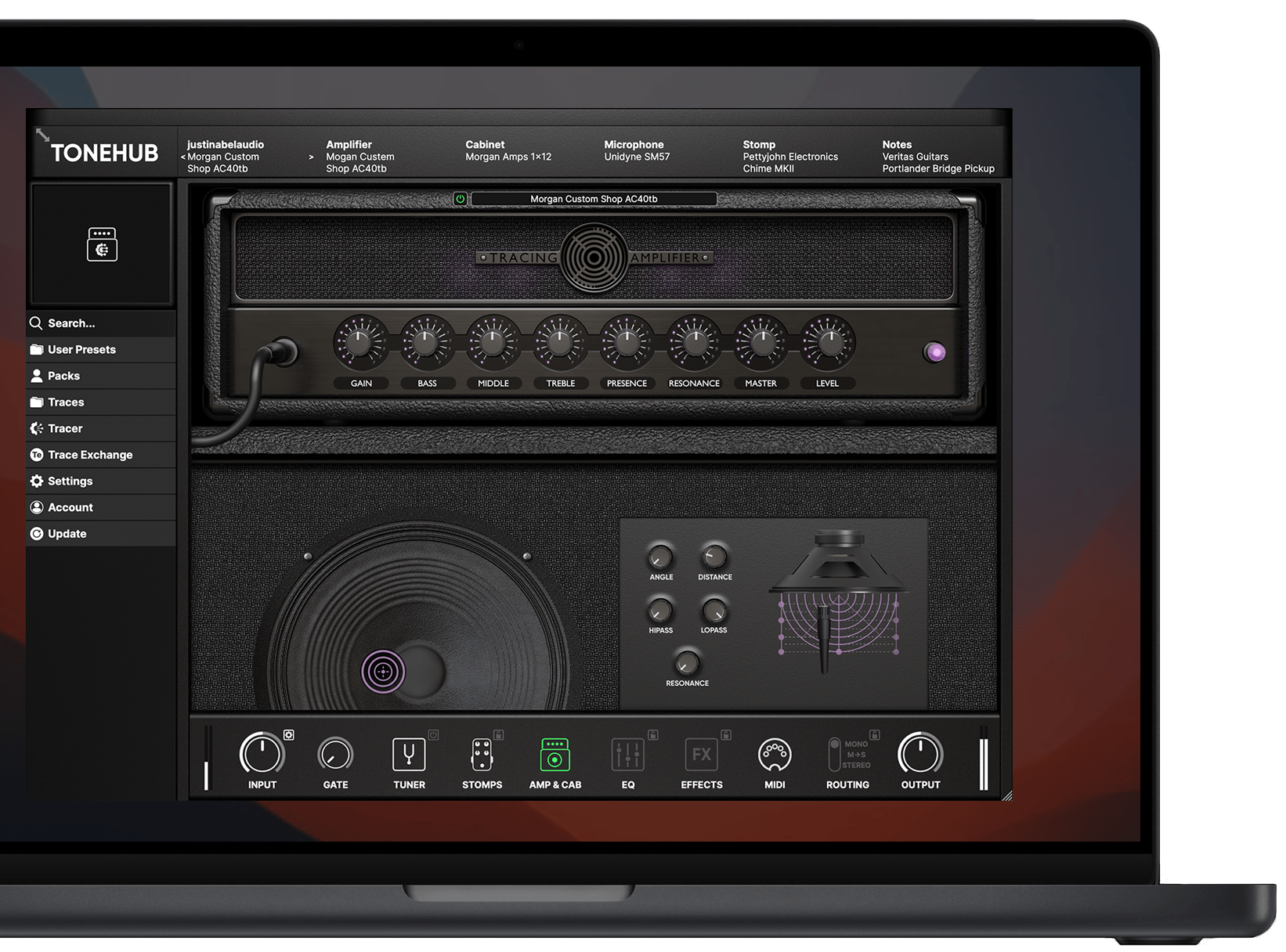Image resolution: width=1286 pixels, height=952 pixels.
Task: Open the Stomps pedal section
Action: pyautogui.click(x=482, y=755)
